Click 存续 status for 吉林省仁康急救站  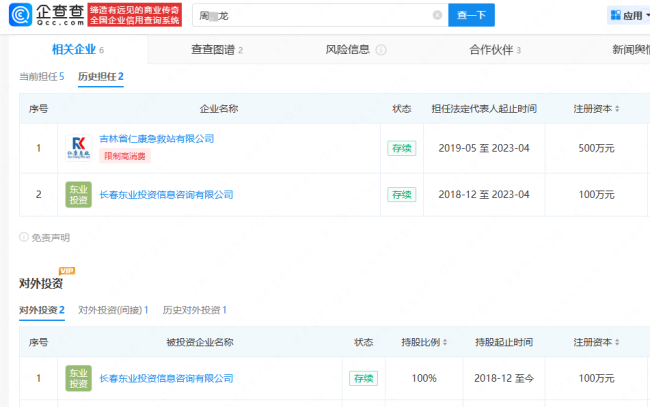[x=402, y=148]
